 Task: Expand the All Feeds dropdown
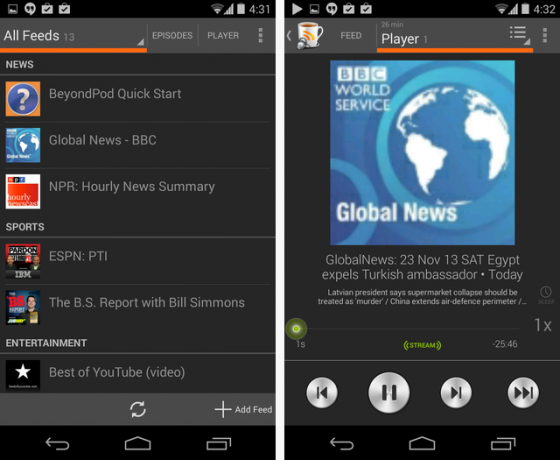[x=74, y=36]
